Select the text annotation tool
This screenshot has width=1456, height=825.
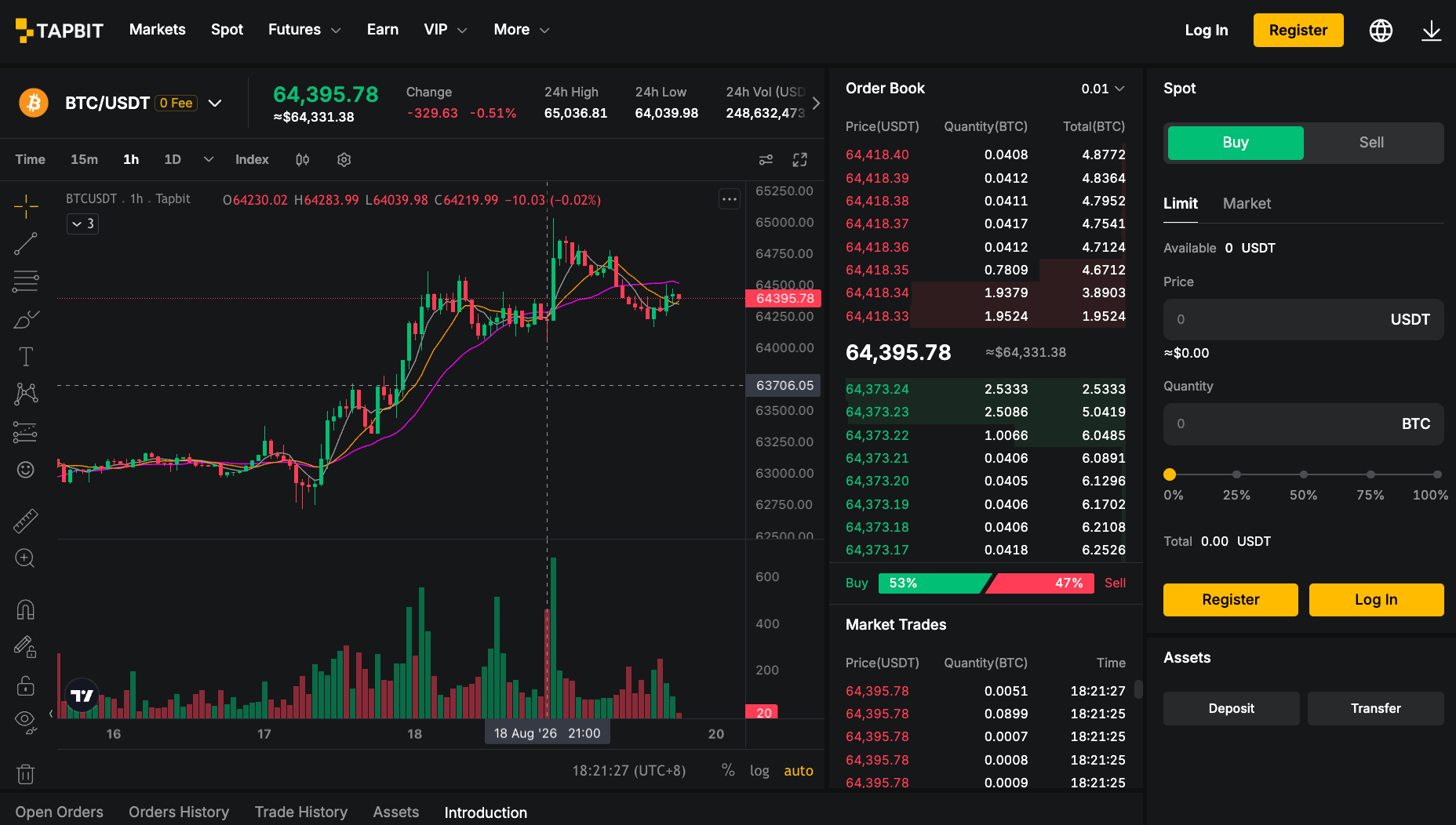26,357
